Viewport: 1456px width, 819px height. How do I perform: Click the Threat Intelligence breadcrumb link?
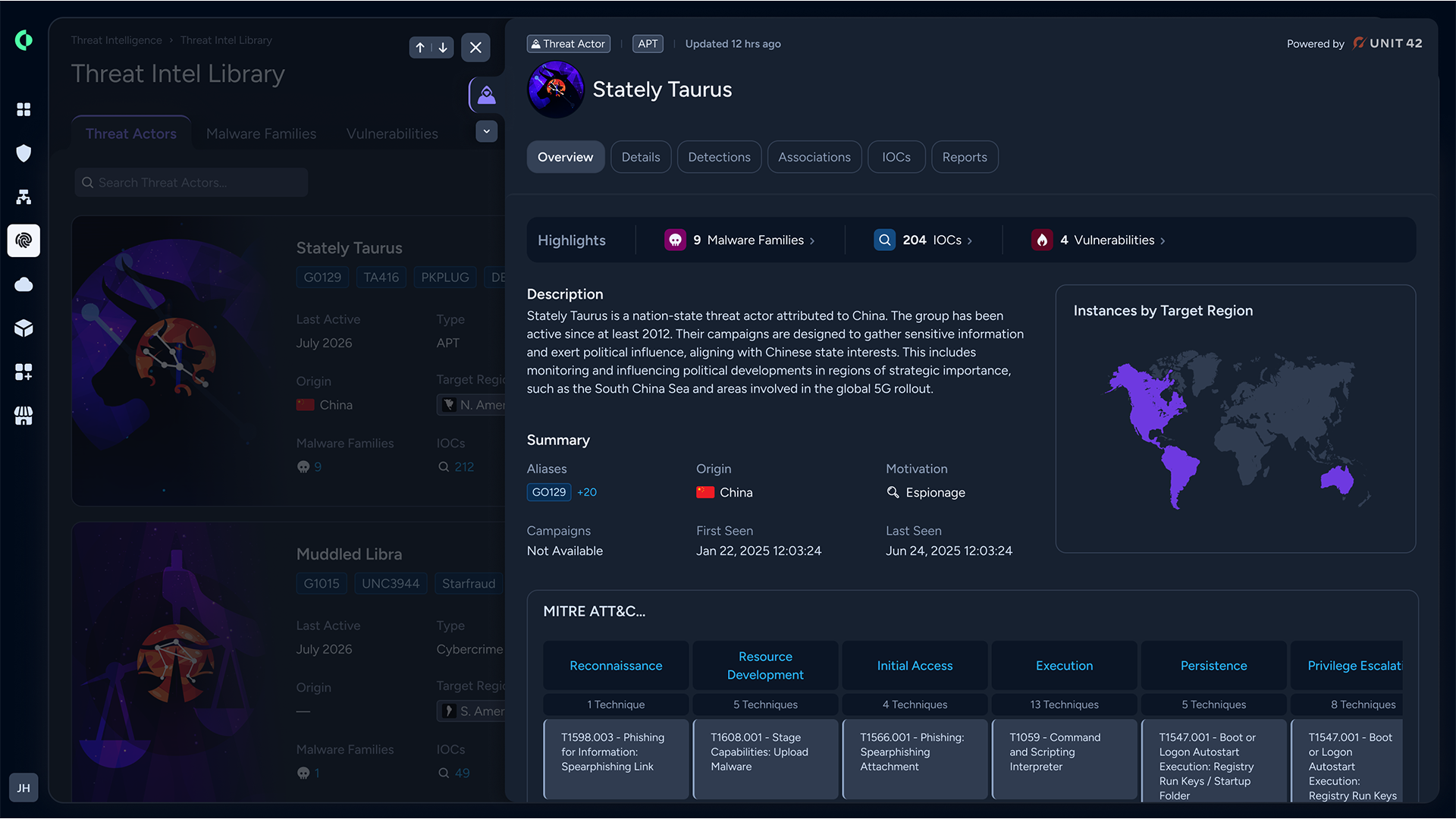117,40
